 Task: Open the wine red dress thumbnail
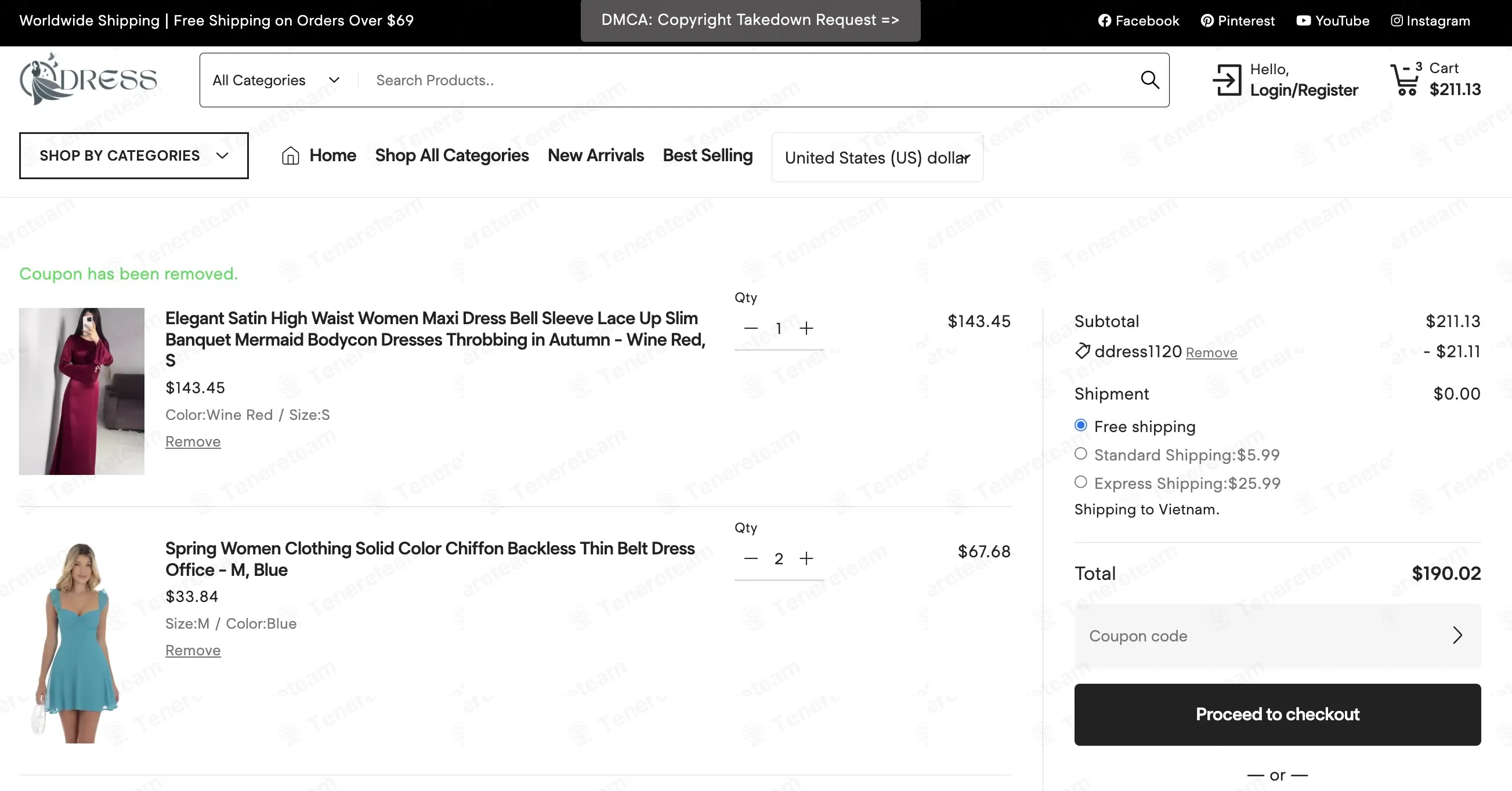pos(82,391)
